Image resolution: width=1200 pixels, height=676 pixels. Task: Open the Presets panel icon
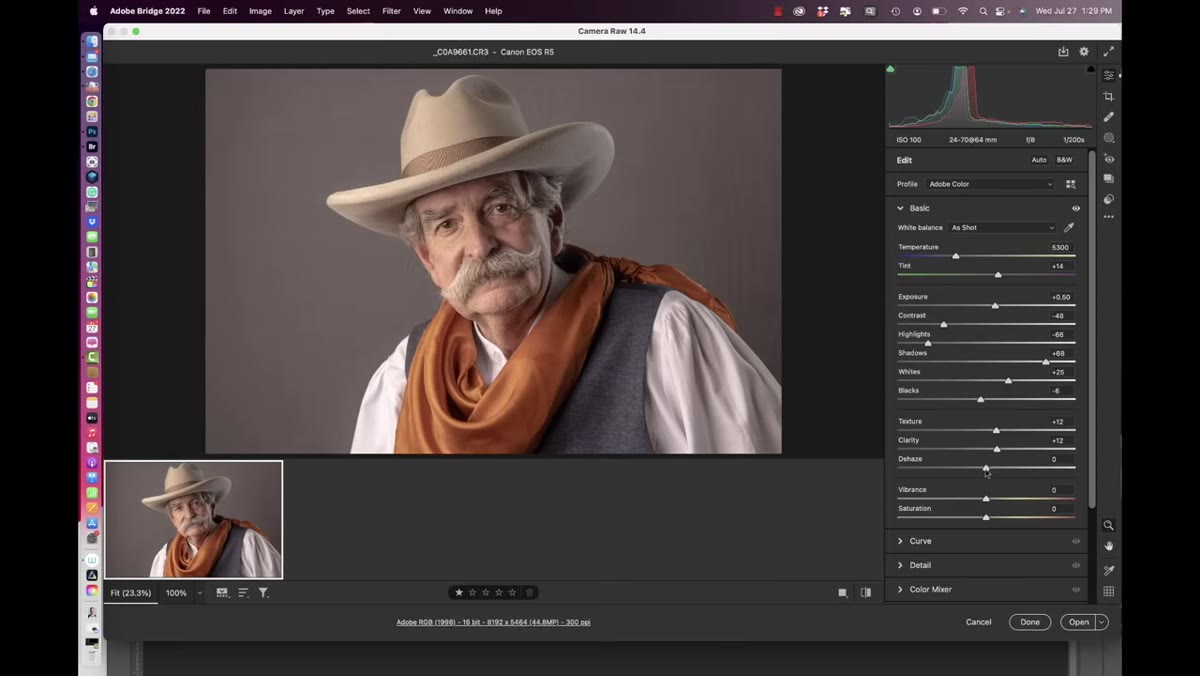click(x=1109, y=199)
